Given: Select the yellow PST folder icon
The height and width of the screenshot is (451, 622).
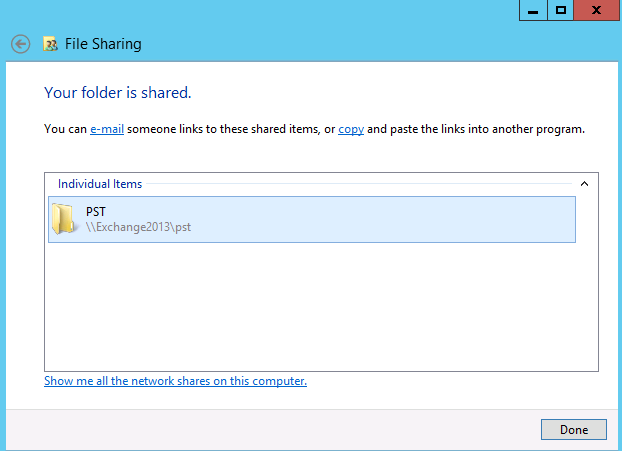Looking at the screenshot, I should click(63, 219).
